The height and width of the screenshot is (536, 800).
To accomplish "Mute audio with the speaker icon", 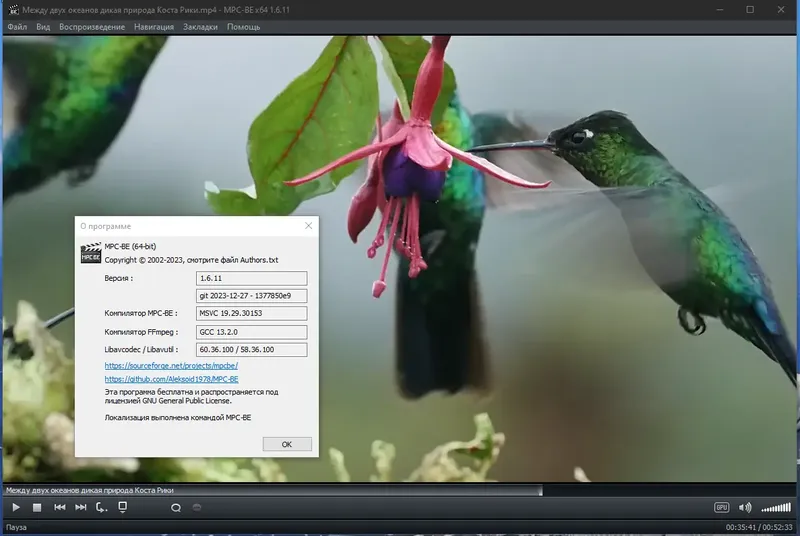I will [745, 507].
